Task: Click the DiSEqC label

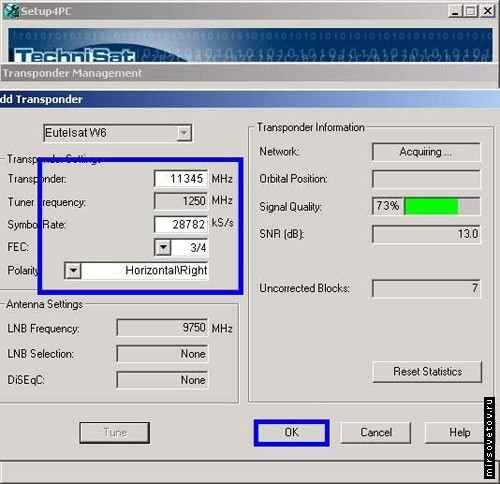Action: (x=26, y=380)
